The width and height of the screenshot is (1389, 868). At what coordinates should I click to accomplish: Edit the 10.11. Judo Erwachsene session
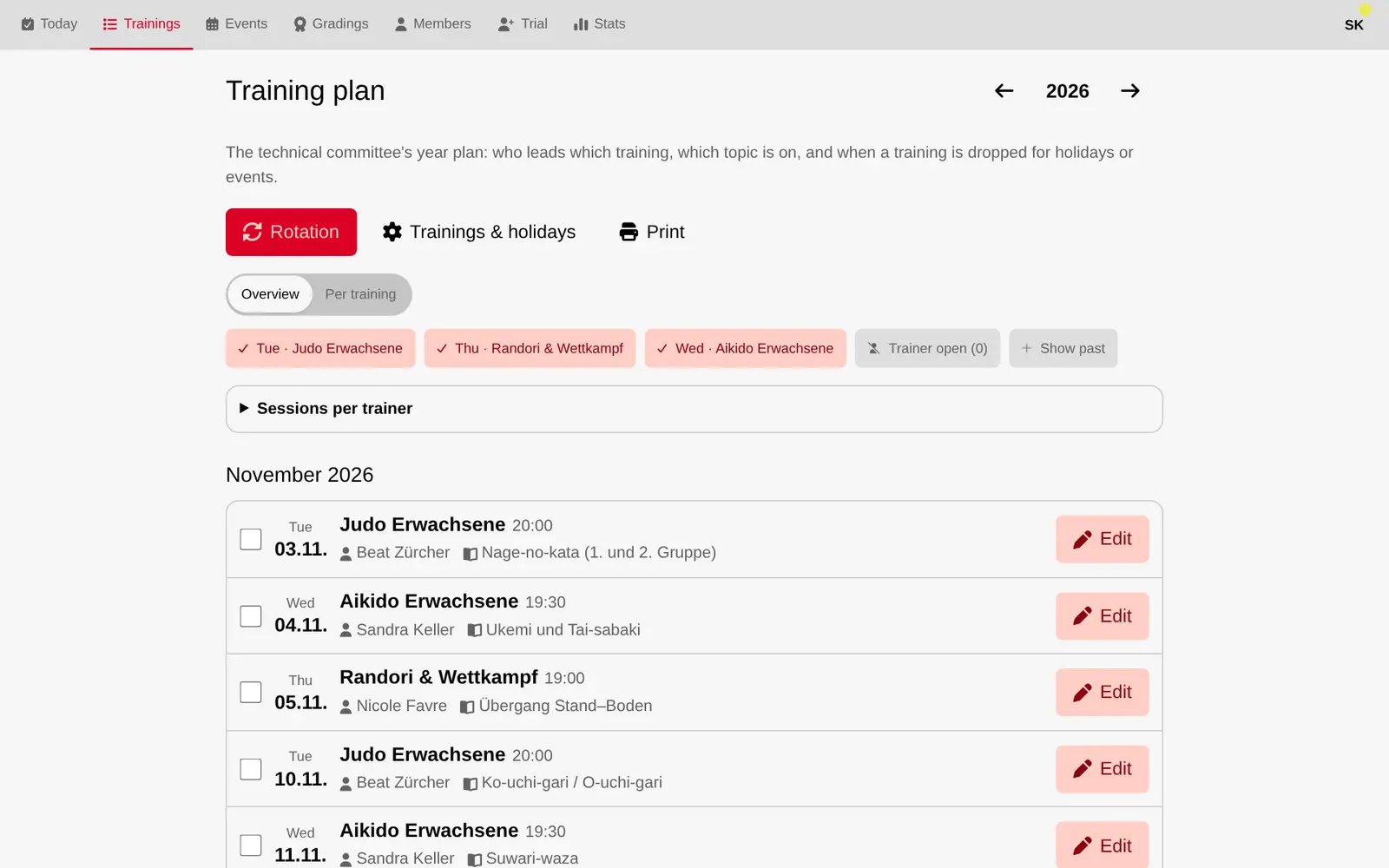(x=1103, y=769)
